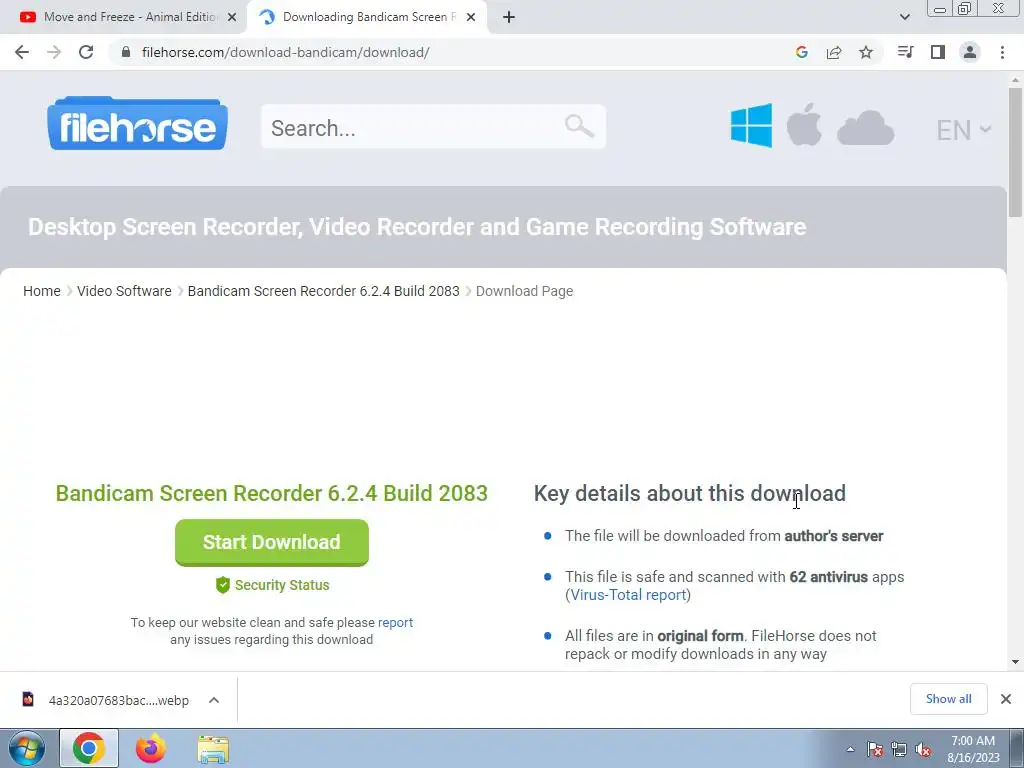This screenshot has height=768, width=1024.
Task: Open the Chrome profile avatar
Action: (970, 52)
